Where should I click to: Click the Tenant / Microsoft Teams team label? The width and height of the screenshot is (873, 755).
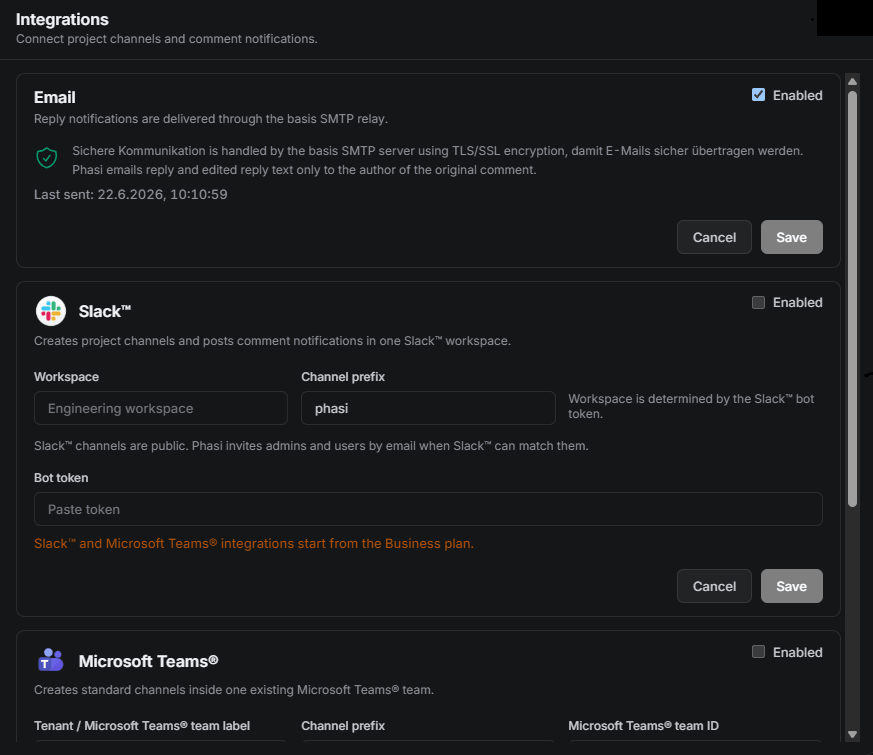pyautogui.click(x=142, y=725)
